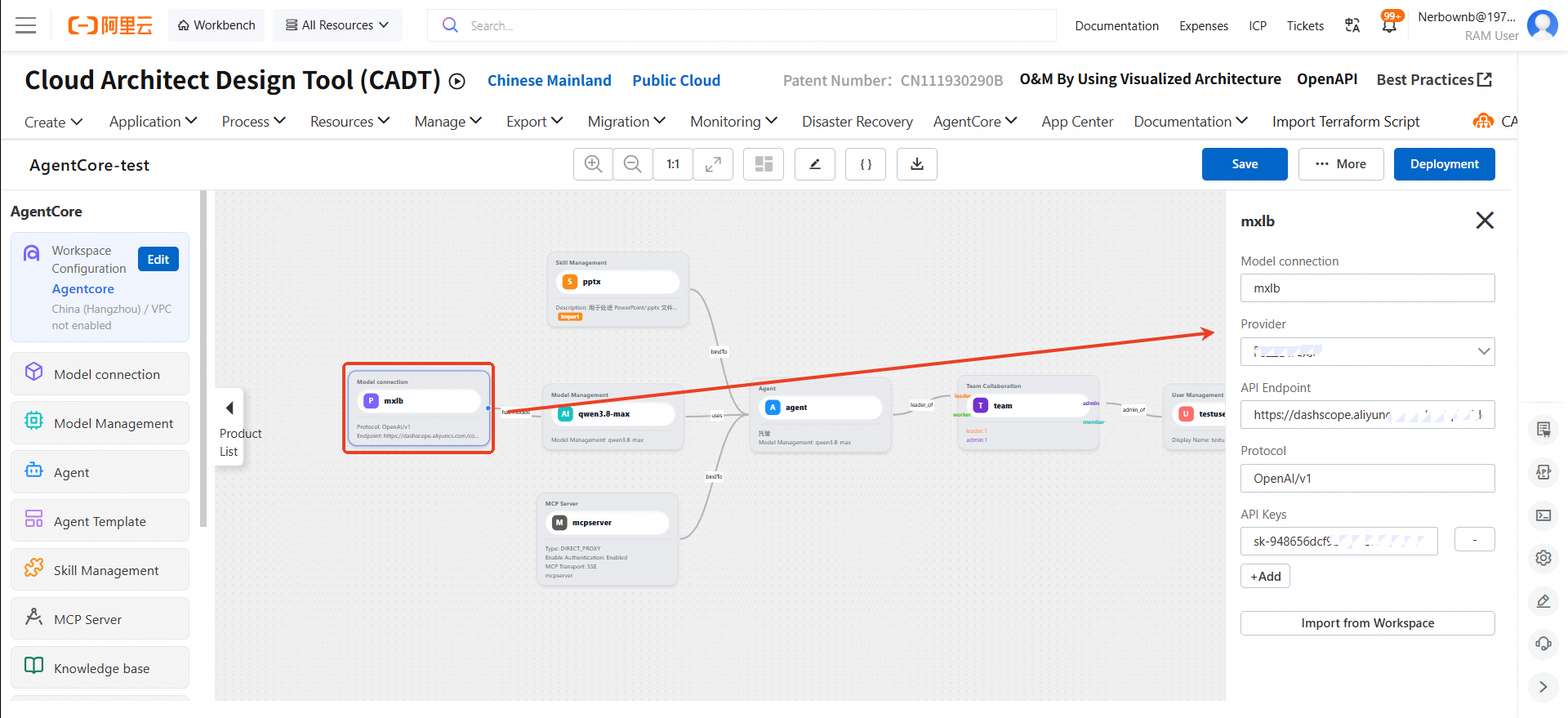Focus the top search box
Image resolution: width=1568 pixels, height=718 pixels.
point(742,25)
